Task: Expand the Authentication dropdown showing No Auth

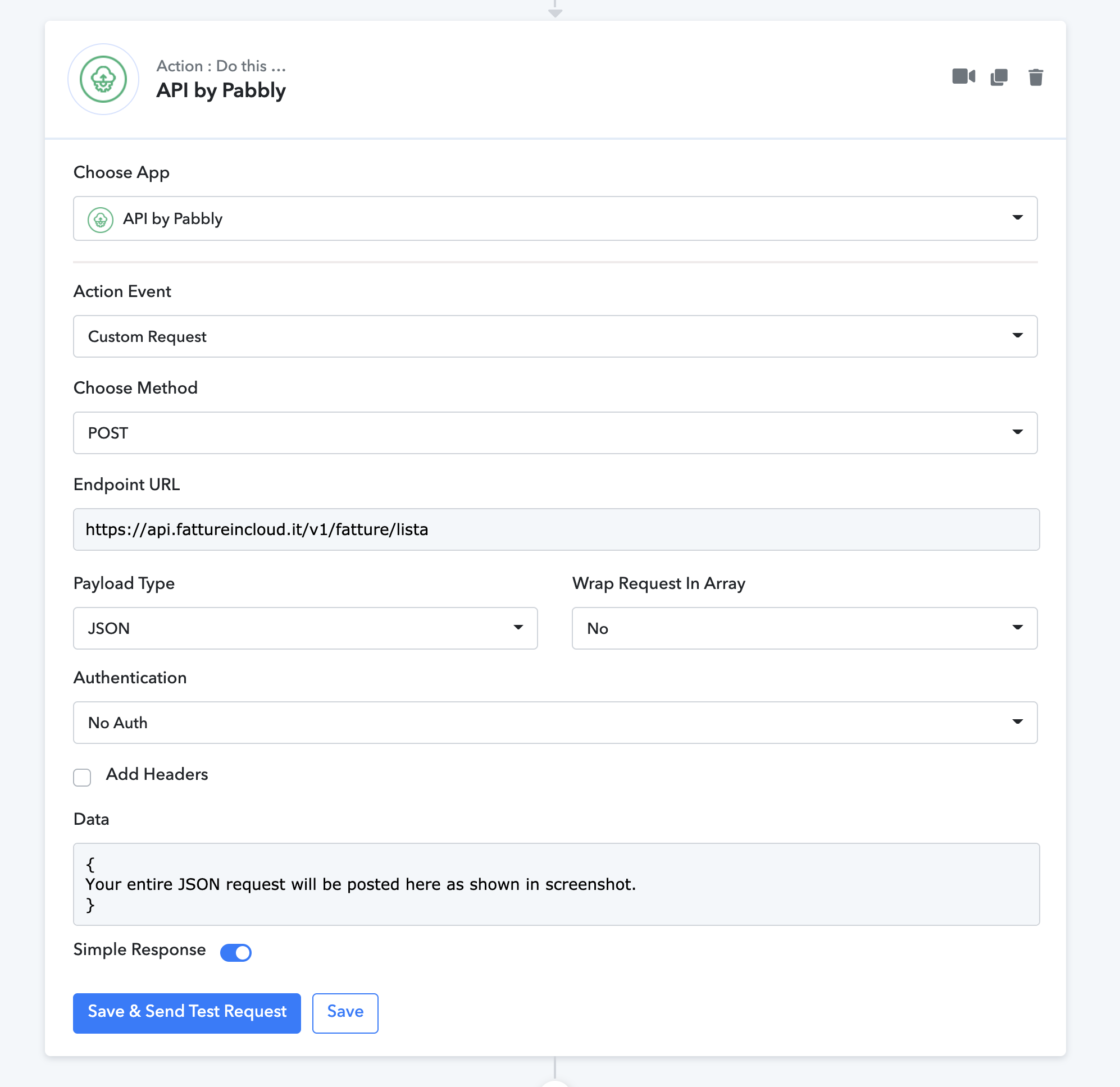Action: (556, 723)
